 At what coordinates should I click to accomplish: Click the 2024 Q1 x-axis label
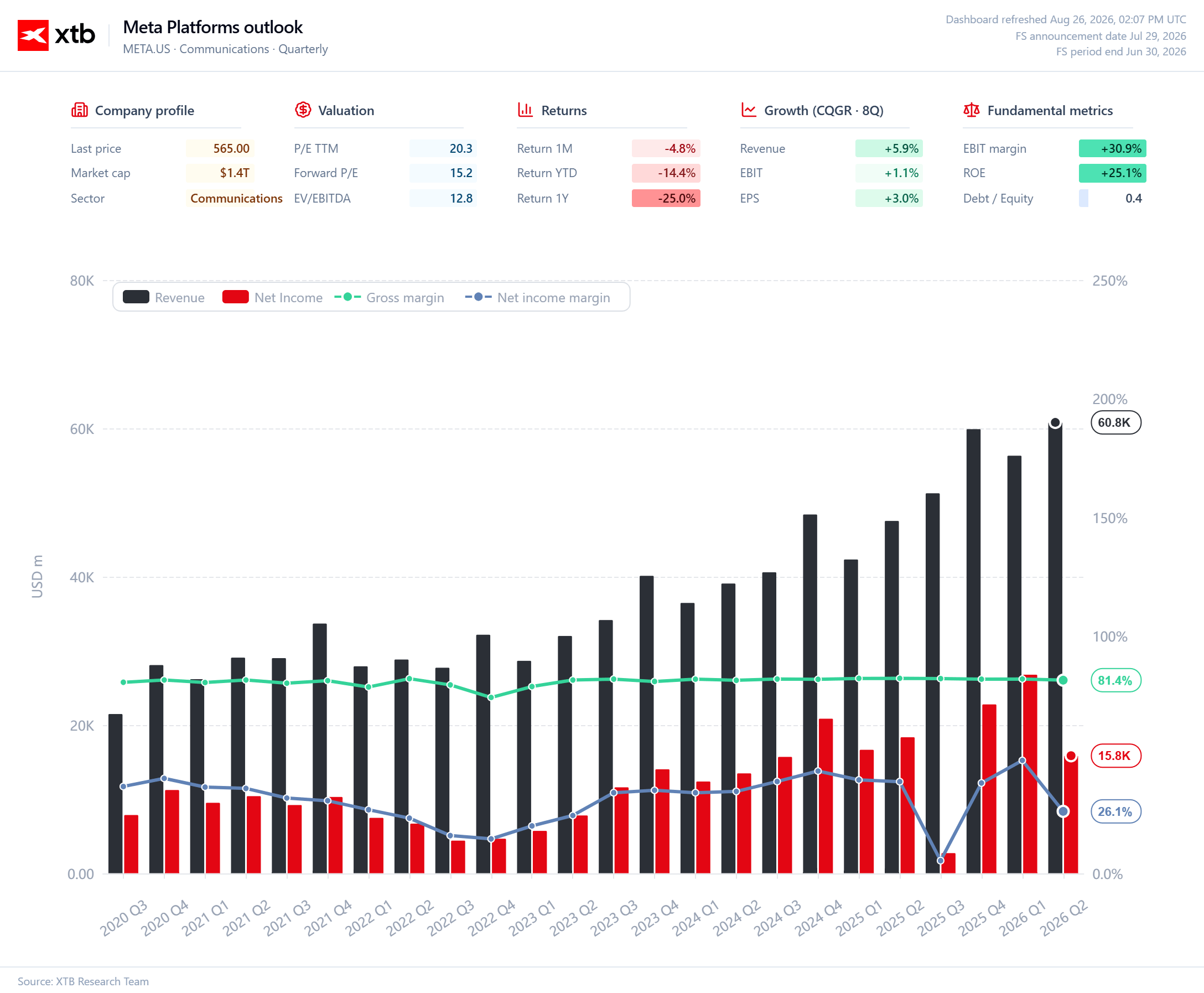696,919
